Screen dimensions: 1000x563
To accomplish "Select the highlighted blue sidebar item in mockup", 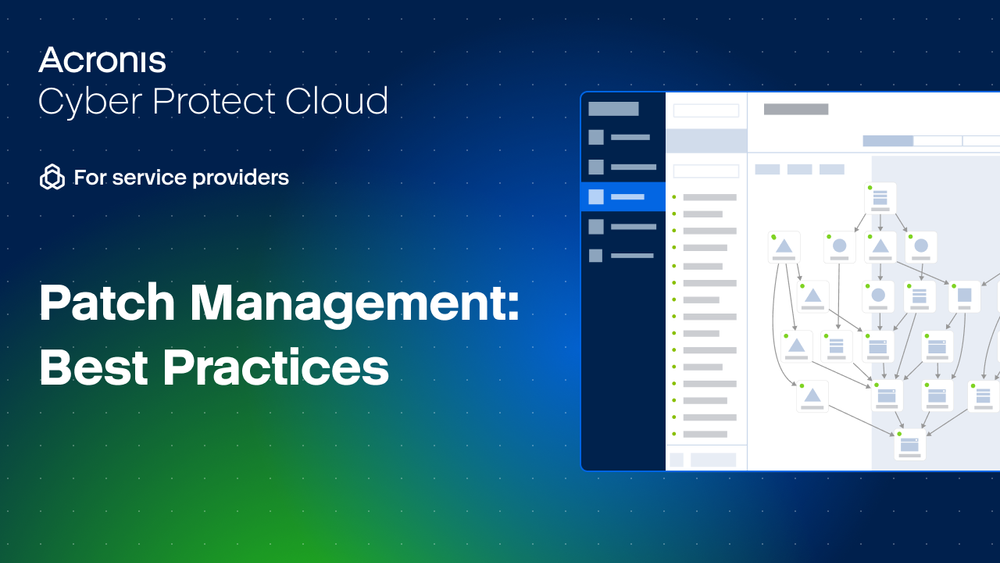I will pos(624,196).
